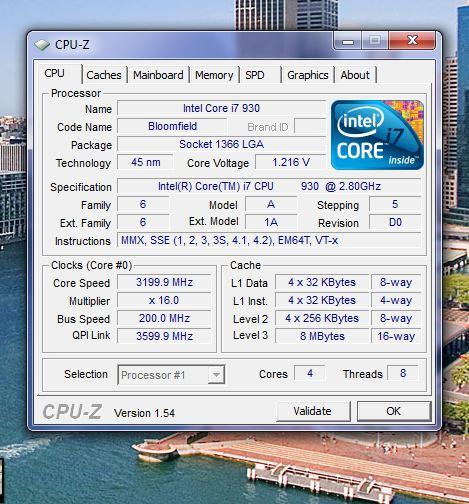Select the Memory tab
The image size is (469, 504).
click(x=214, y=75)
